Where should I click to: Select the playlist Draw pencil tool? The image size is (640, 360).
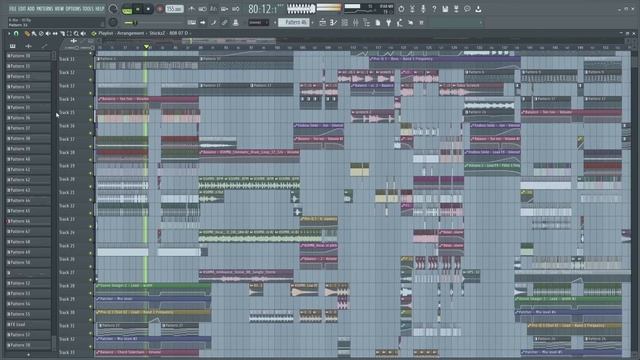tap(27, 33)
